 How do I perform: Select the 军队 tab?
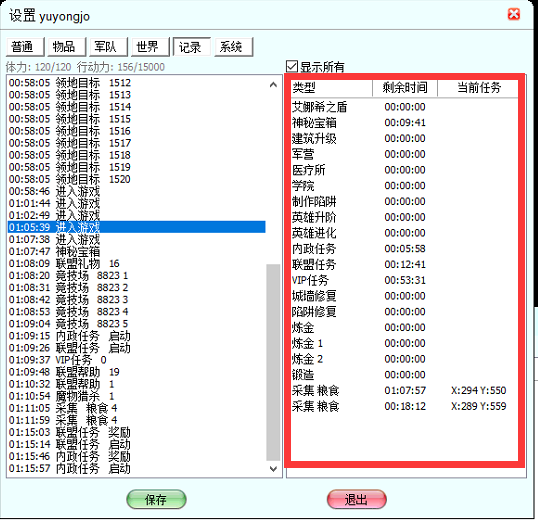click(109, 47)
